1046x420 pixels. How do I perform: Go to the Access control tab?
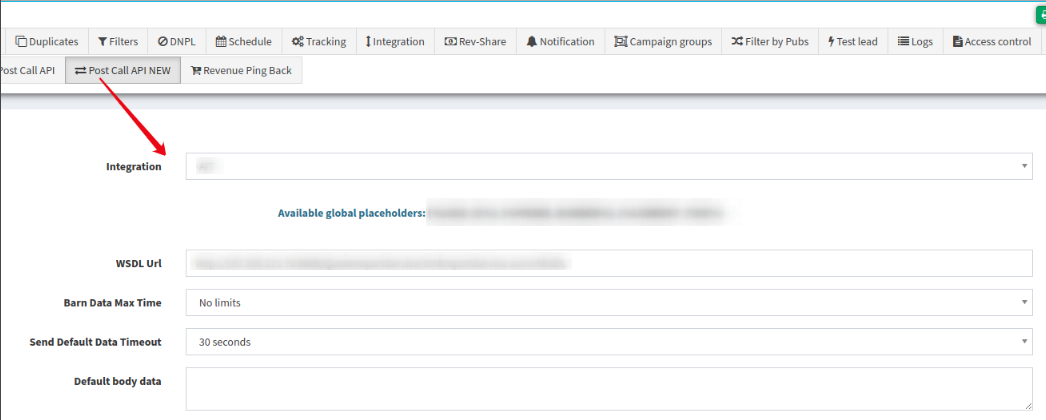point(992,42)
